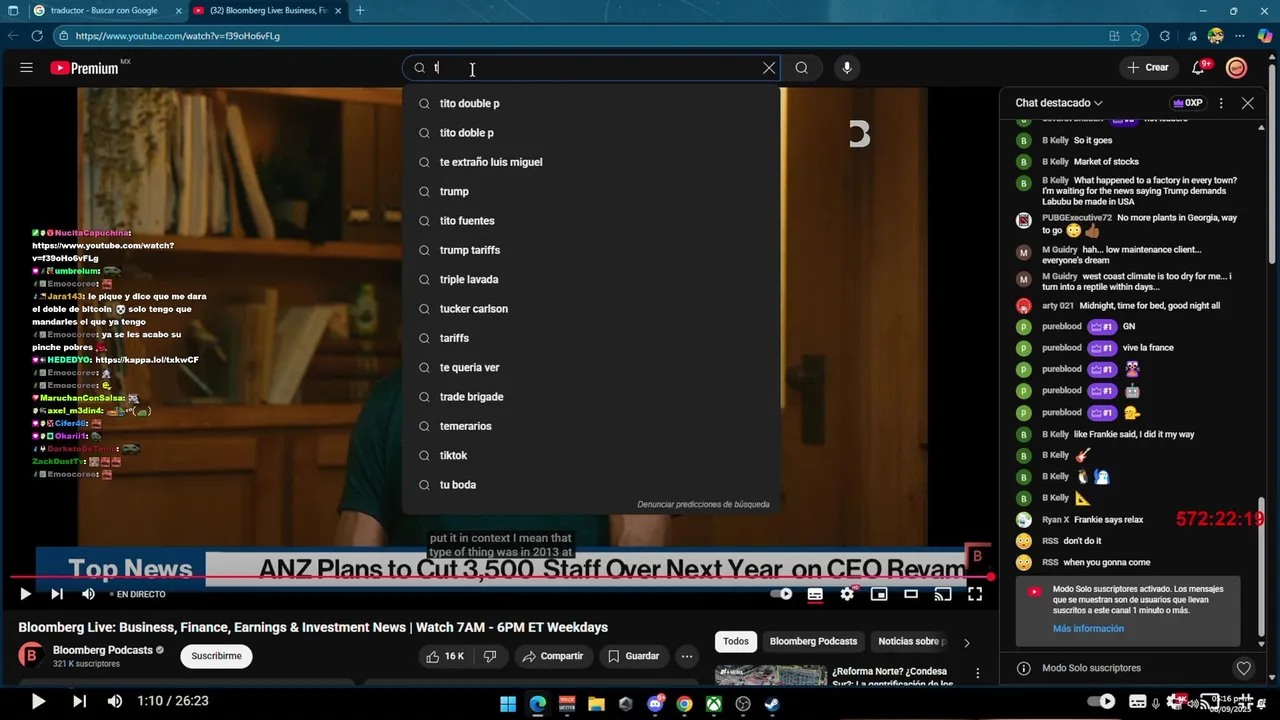Toggle subtitles in the video player

tap(815, 594)
